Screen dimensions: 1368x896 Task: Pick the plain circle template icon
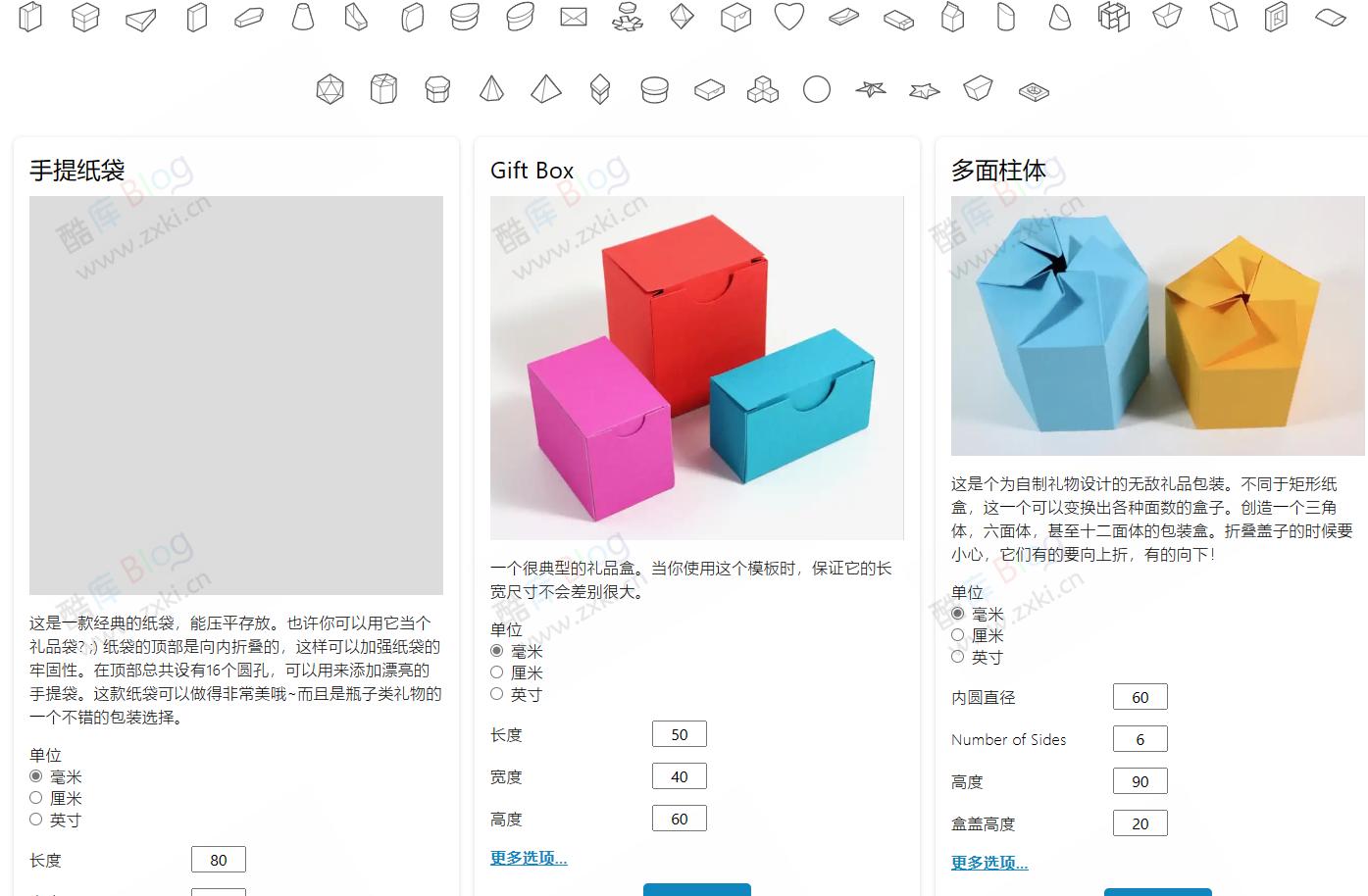(x=817, y=90)
